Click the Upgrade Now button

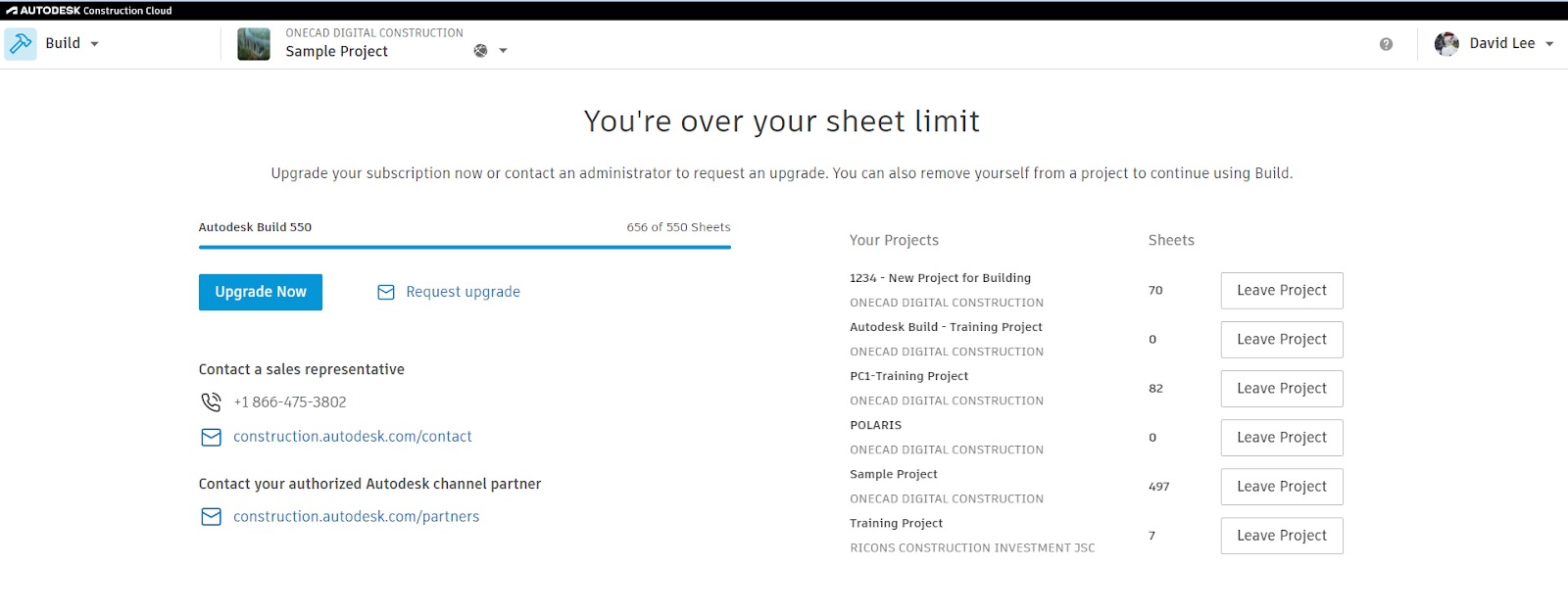point(261,292)
